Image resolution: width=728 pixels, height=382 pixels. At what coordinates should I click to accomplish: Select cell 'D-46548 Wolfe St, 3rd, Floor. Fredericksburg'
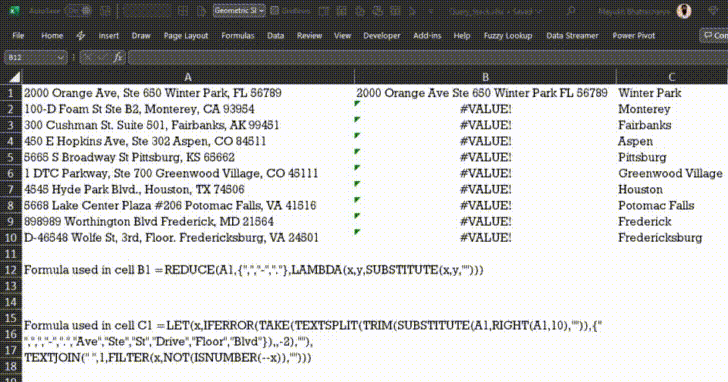pos(188,238)
